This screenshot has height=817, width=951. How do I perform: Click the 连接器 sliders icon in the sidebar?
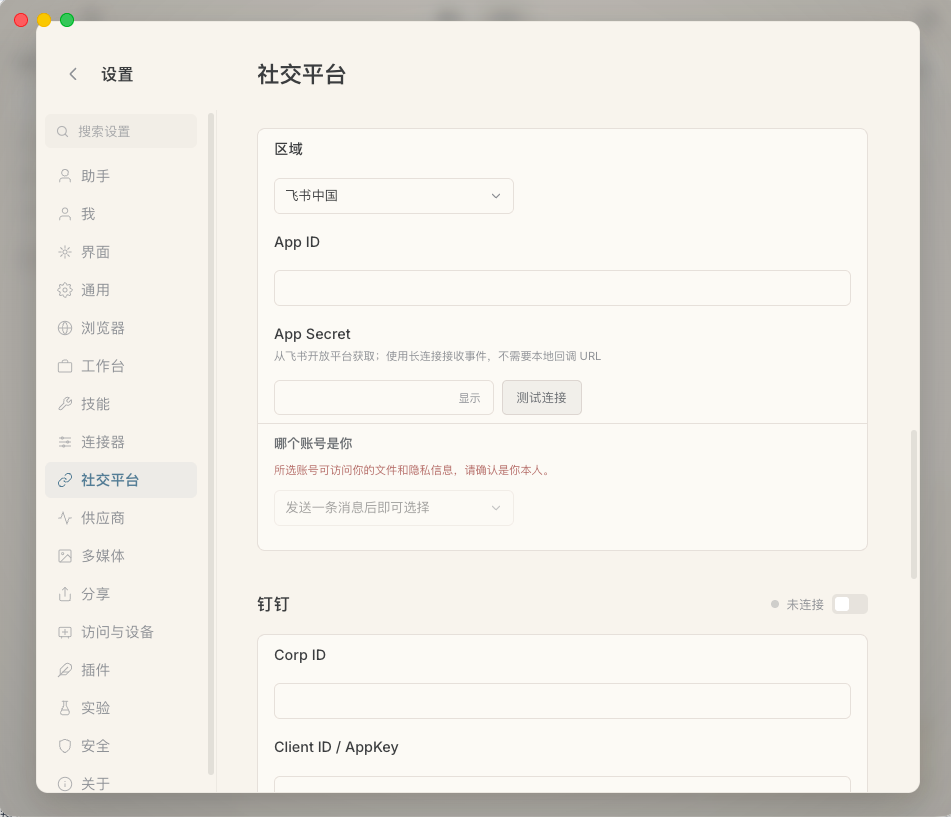click(x=65, y=442)
